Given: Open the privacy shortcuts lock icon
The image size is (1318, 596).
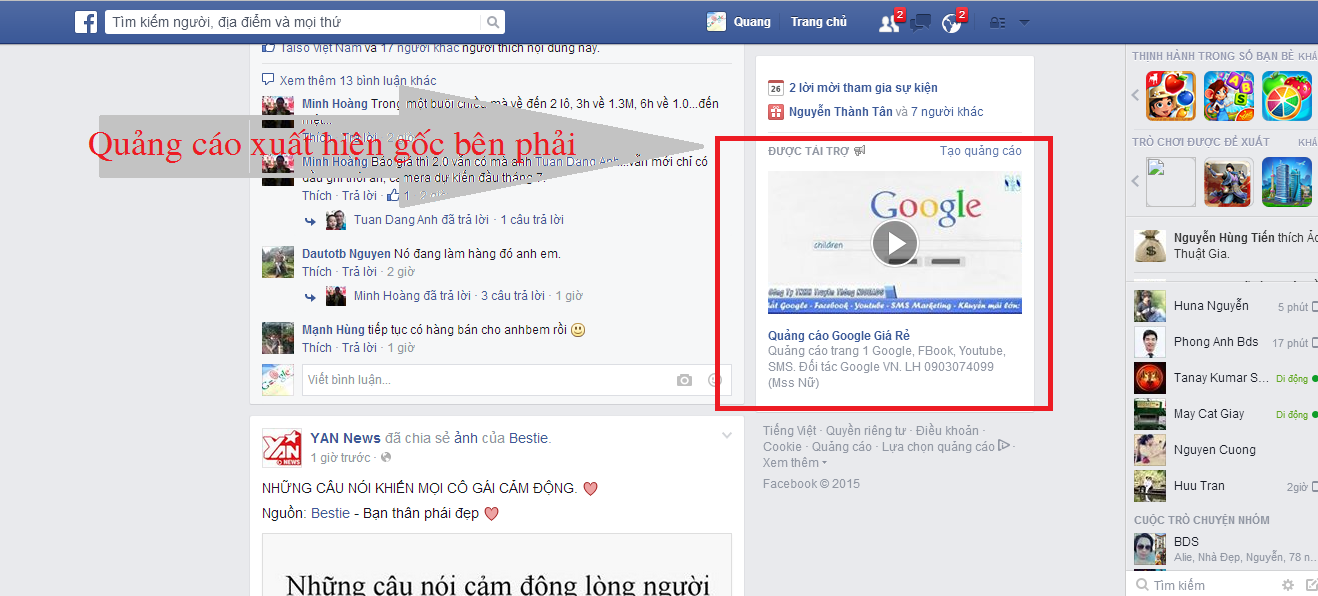Looking at the screenshot, I should [997, 23].
